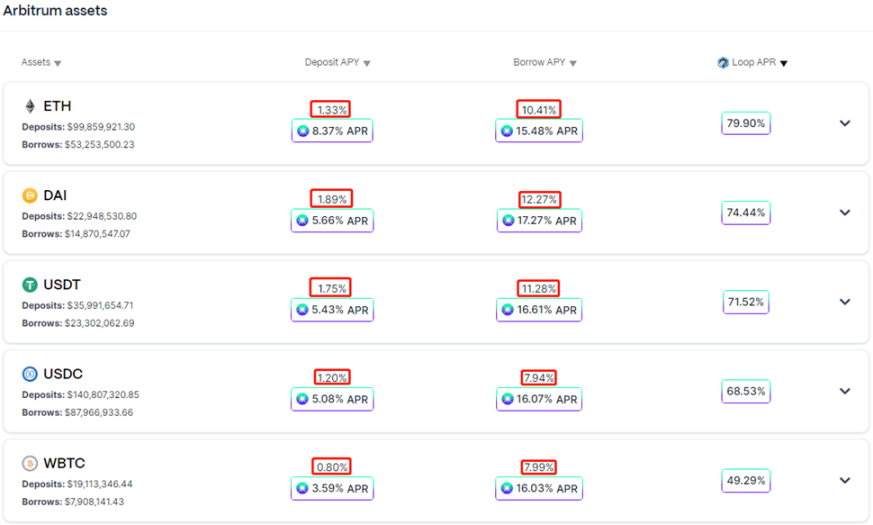The height and width of the screenshot is (525, 873).
Task: Click the Loop APR header logo icon
Action: click(x=723, y=62)
